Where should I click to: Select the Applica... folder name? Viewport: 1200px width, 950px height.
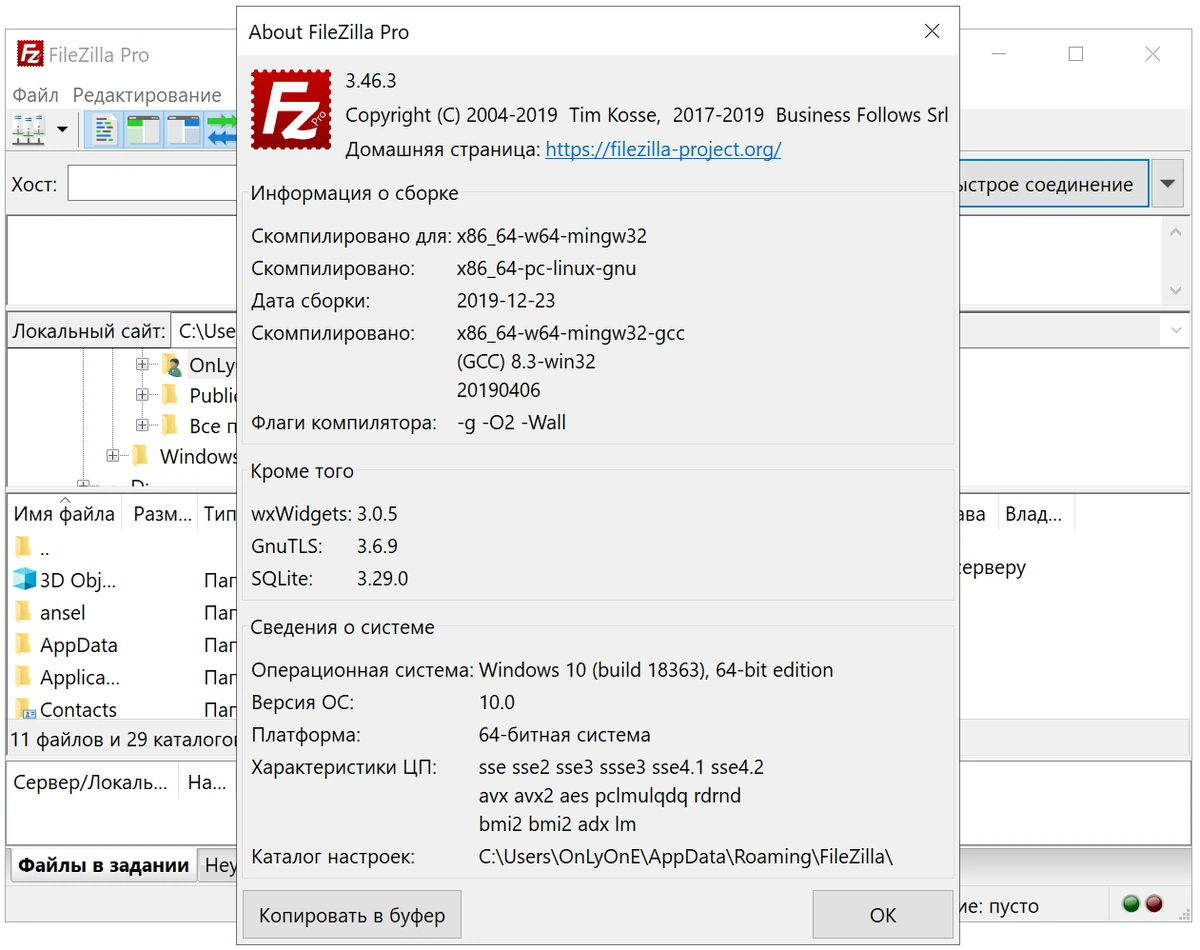(x=80, y=678)
